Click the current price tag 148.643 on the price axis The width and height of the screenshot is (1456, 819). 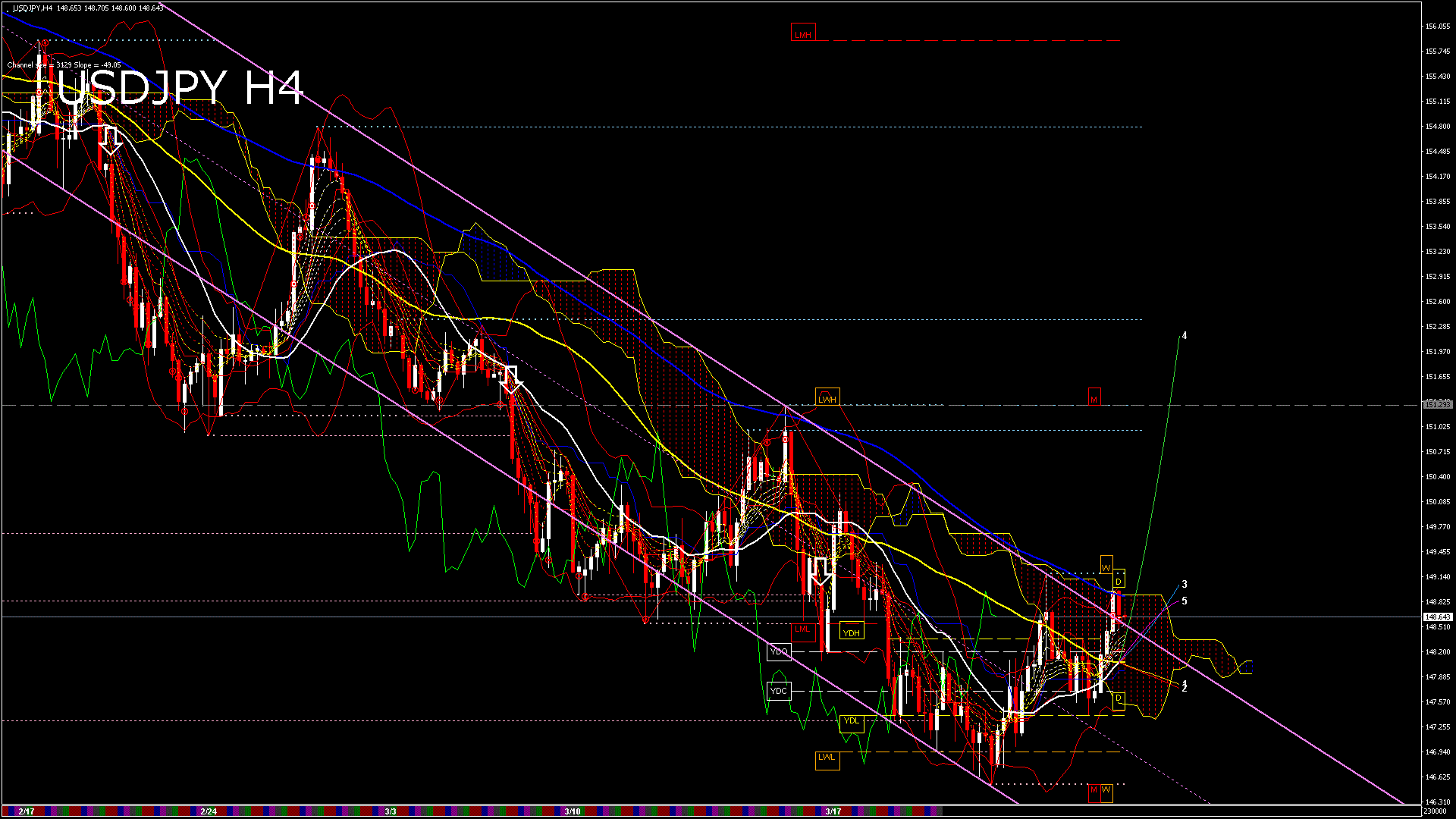(1438, 617)
